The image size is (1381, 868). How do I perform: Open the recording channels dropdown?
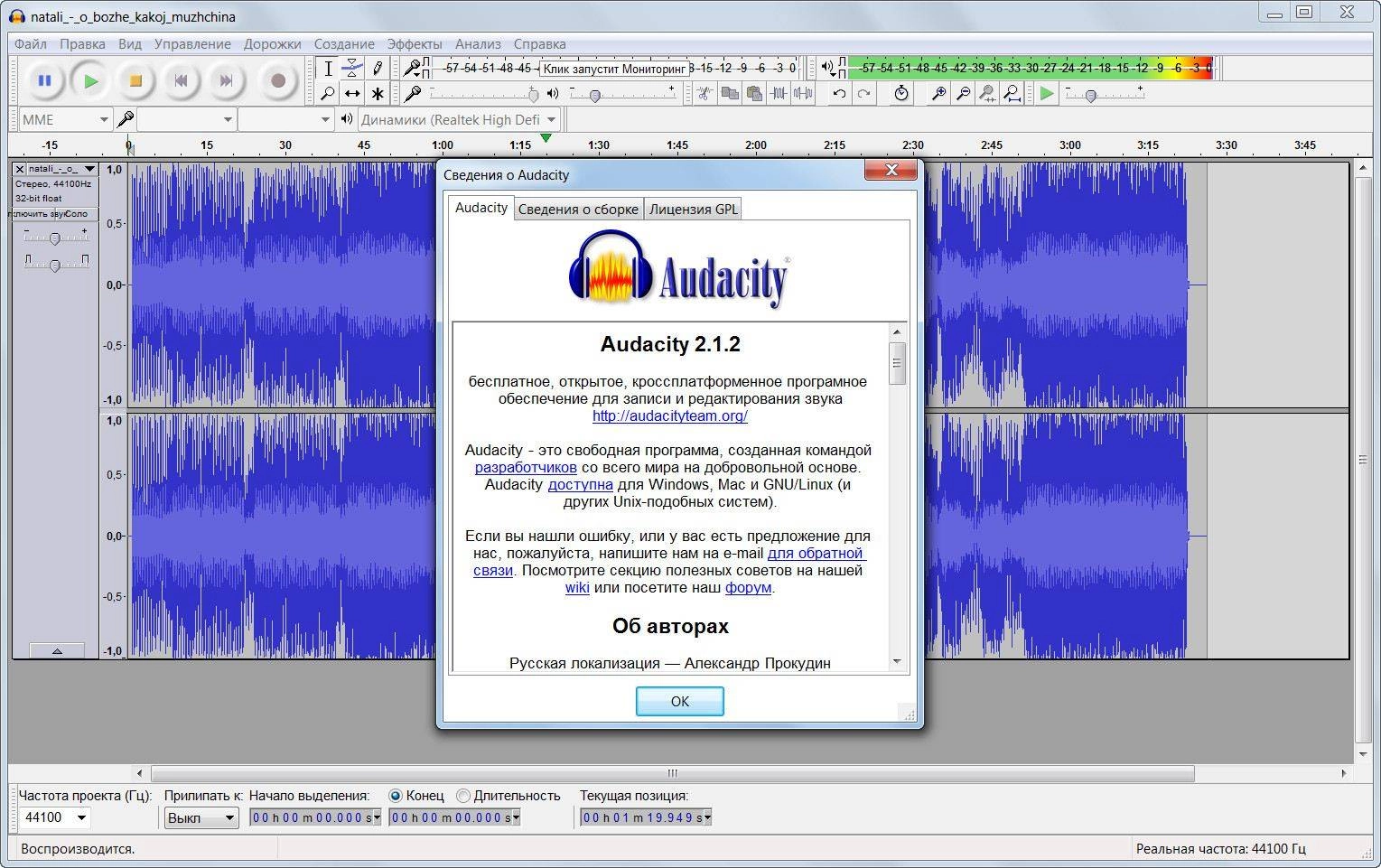tap(286, 119)
